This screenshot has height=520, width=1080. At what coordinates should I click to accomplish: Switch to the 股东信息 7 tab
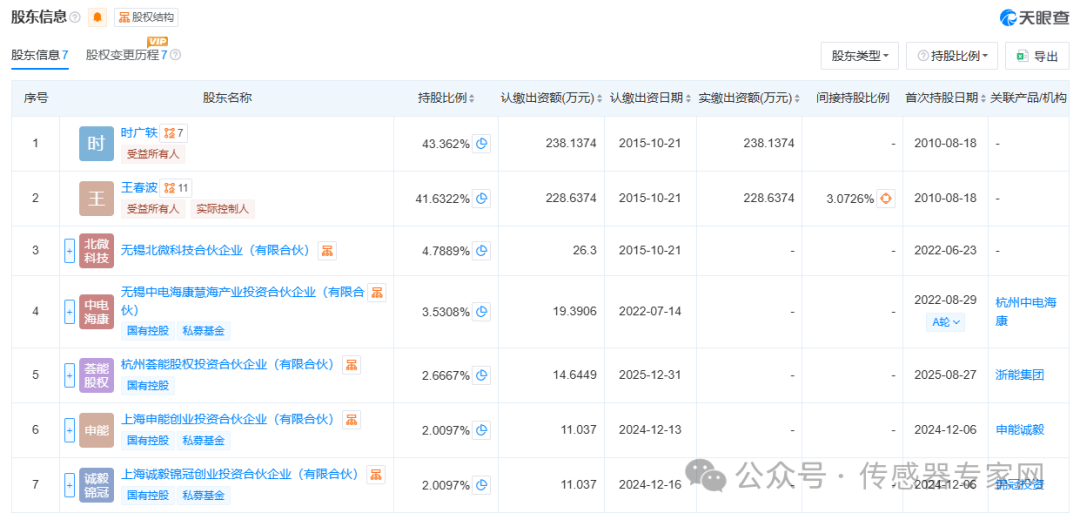(x=39, y=55)
